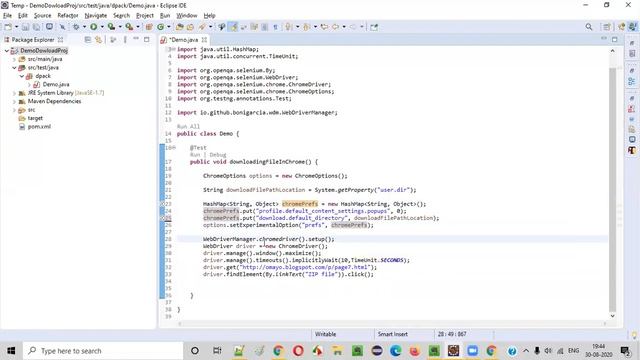Click the Debug link above downloadingFileInChrome
This screenshot has width=640, height=360.
218,155
